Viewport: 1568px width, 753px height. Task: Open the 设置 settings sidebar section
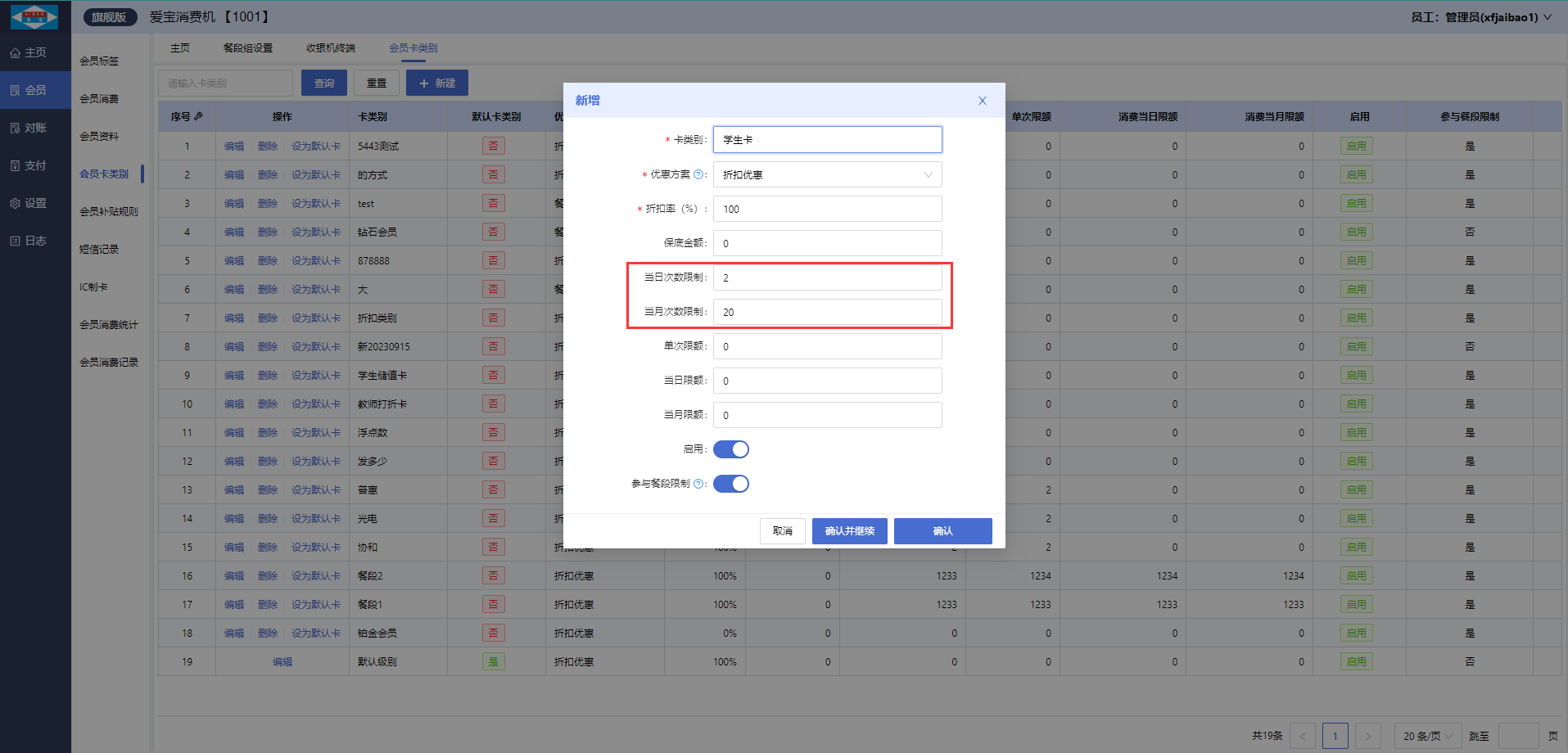click(35, 203)
